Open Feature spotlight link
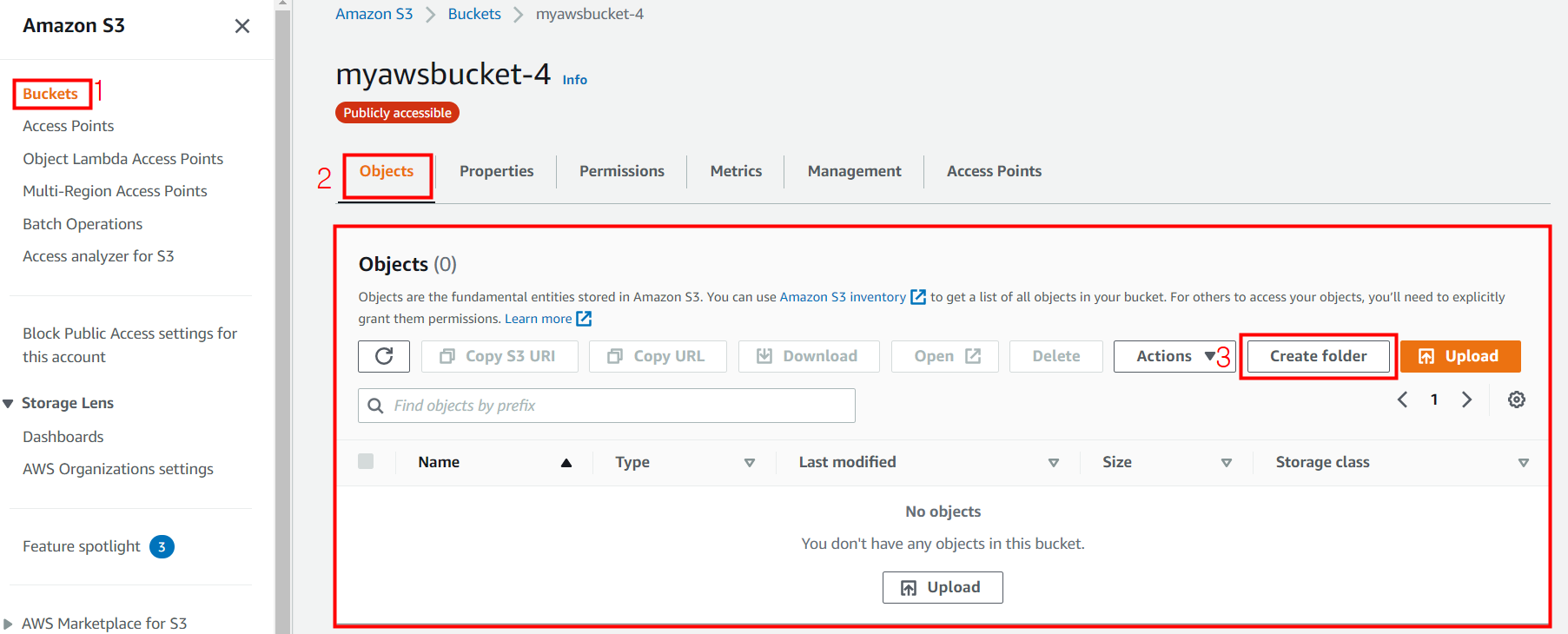This screenshot has height=634, width=1568. pos(82,546)
